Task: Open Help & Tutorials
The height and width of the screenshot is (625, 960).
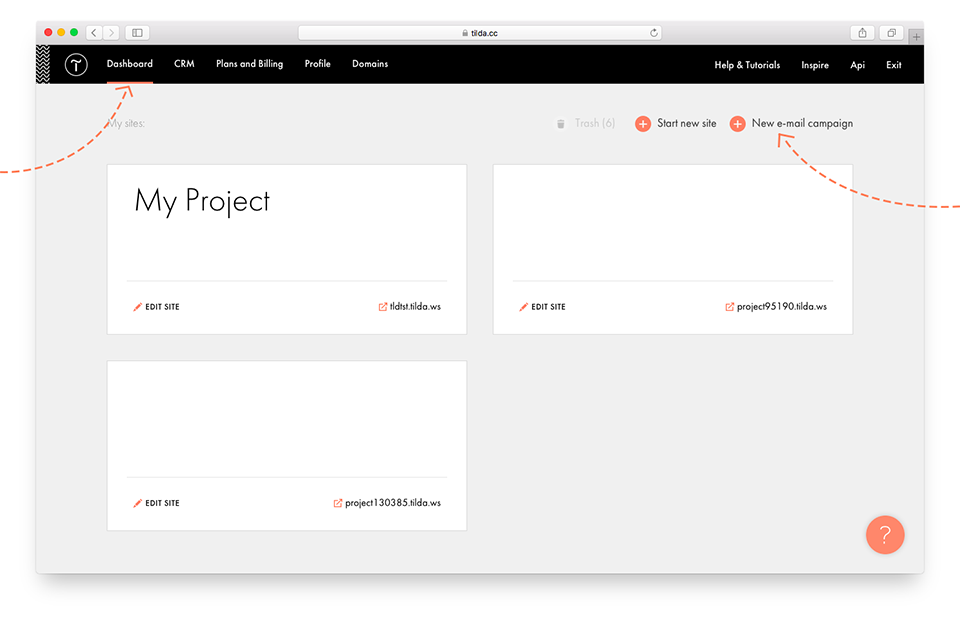Action: [x=747, y=65]
